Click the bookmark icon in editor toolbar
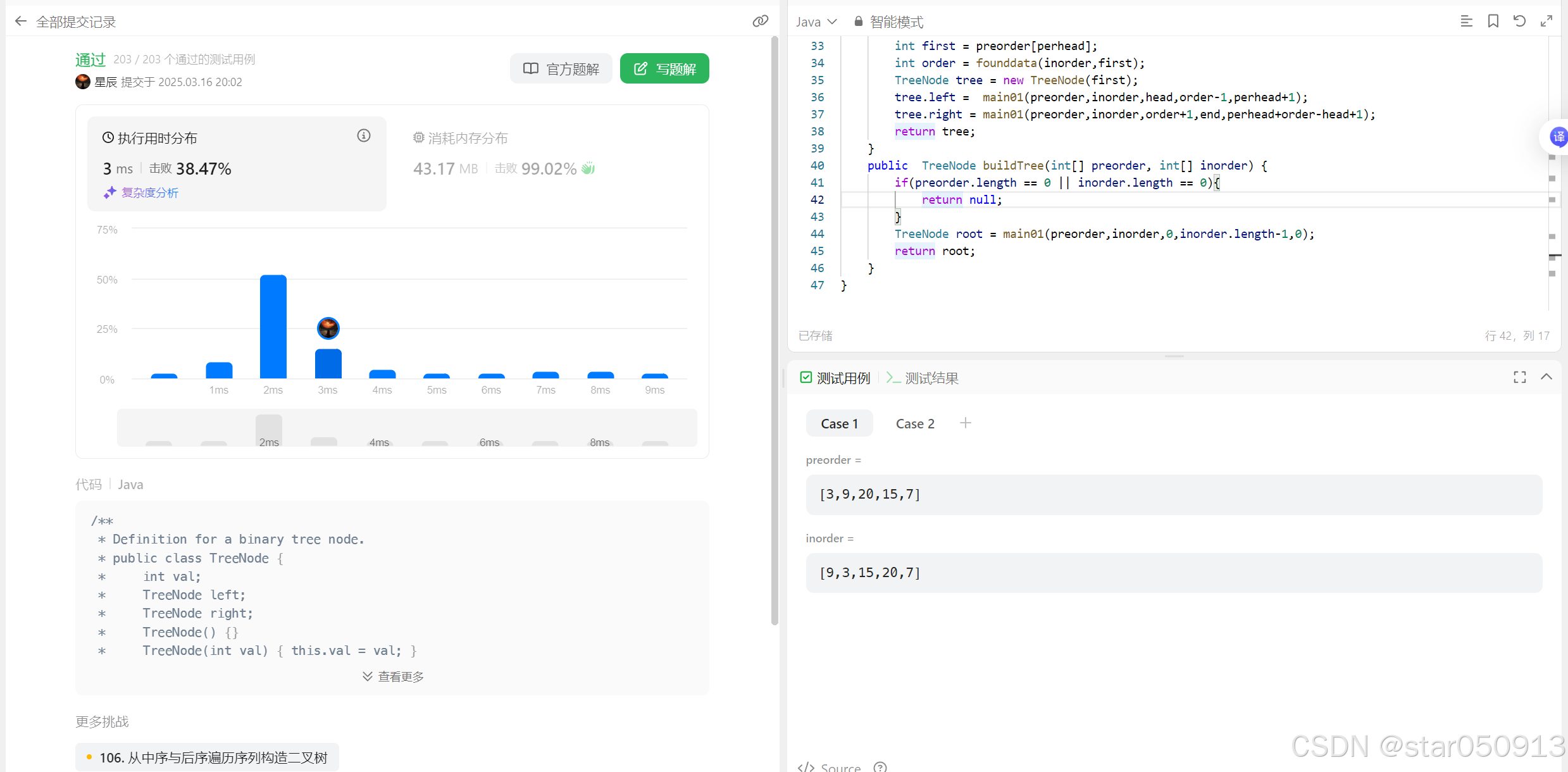The width and height of the screenshot is (1568, 772). (x=1493, y=22)
